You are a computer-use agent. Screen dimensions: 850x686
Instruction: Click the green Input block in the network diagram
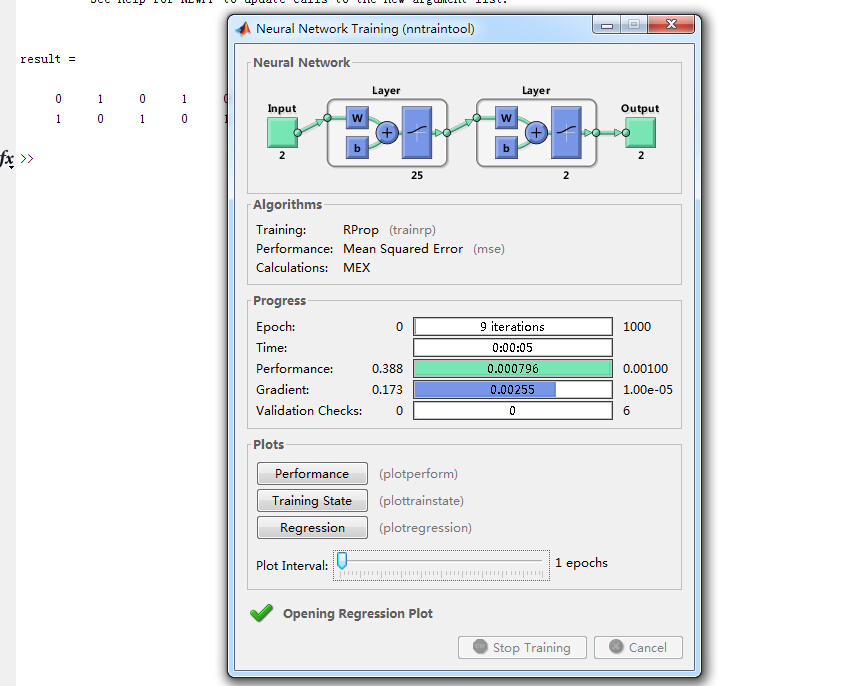coord(282,133)
